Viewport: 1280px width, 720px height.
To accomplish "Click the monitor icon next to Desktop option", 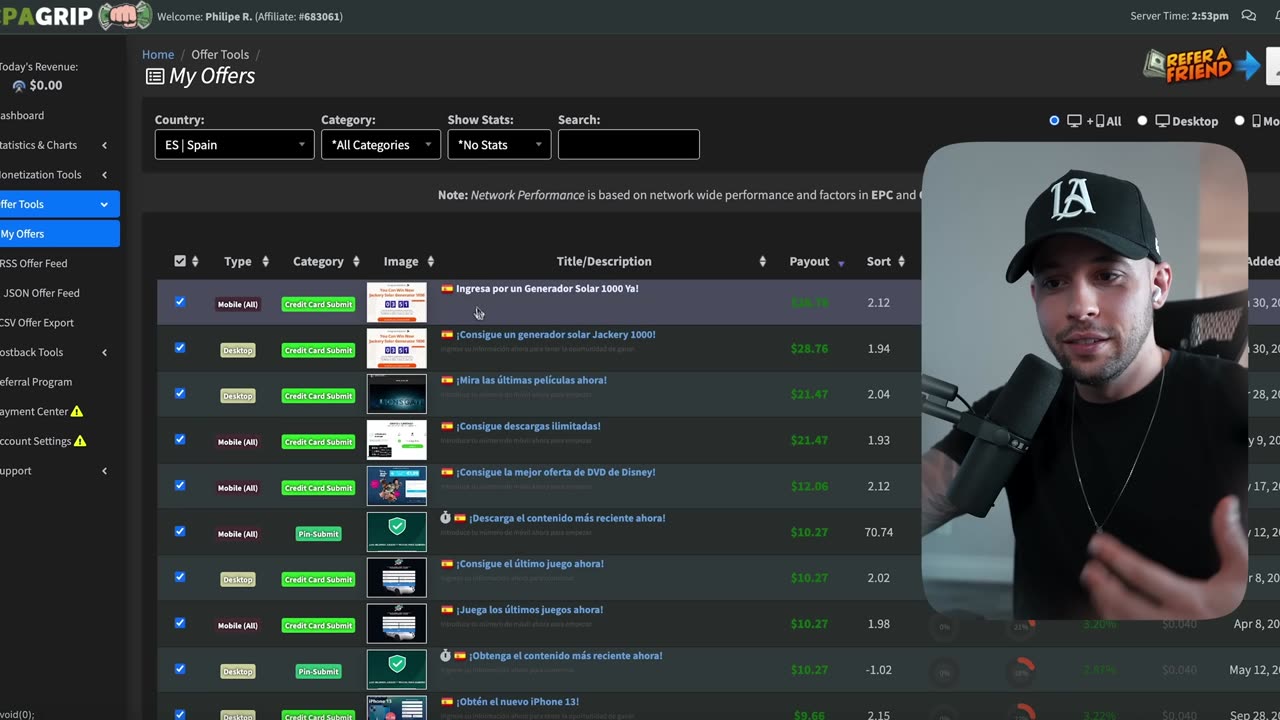I will coord(1162,121).
